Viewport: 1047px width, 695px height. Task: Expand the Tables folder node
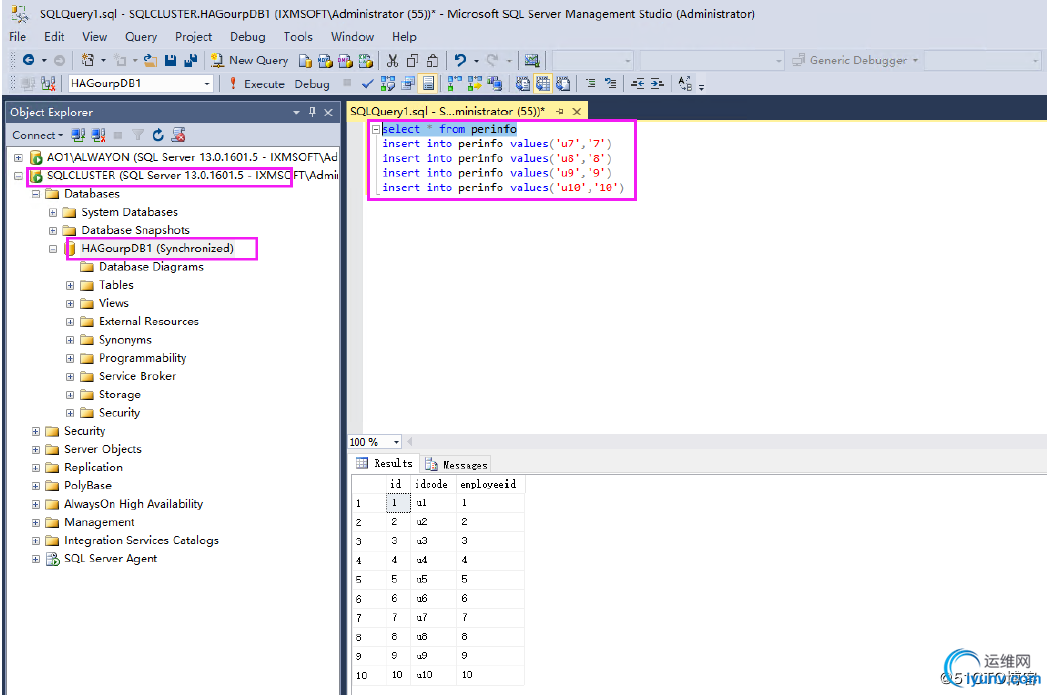[x=70, y=285]
